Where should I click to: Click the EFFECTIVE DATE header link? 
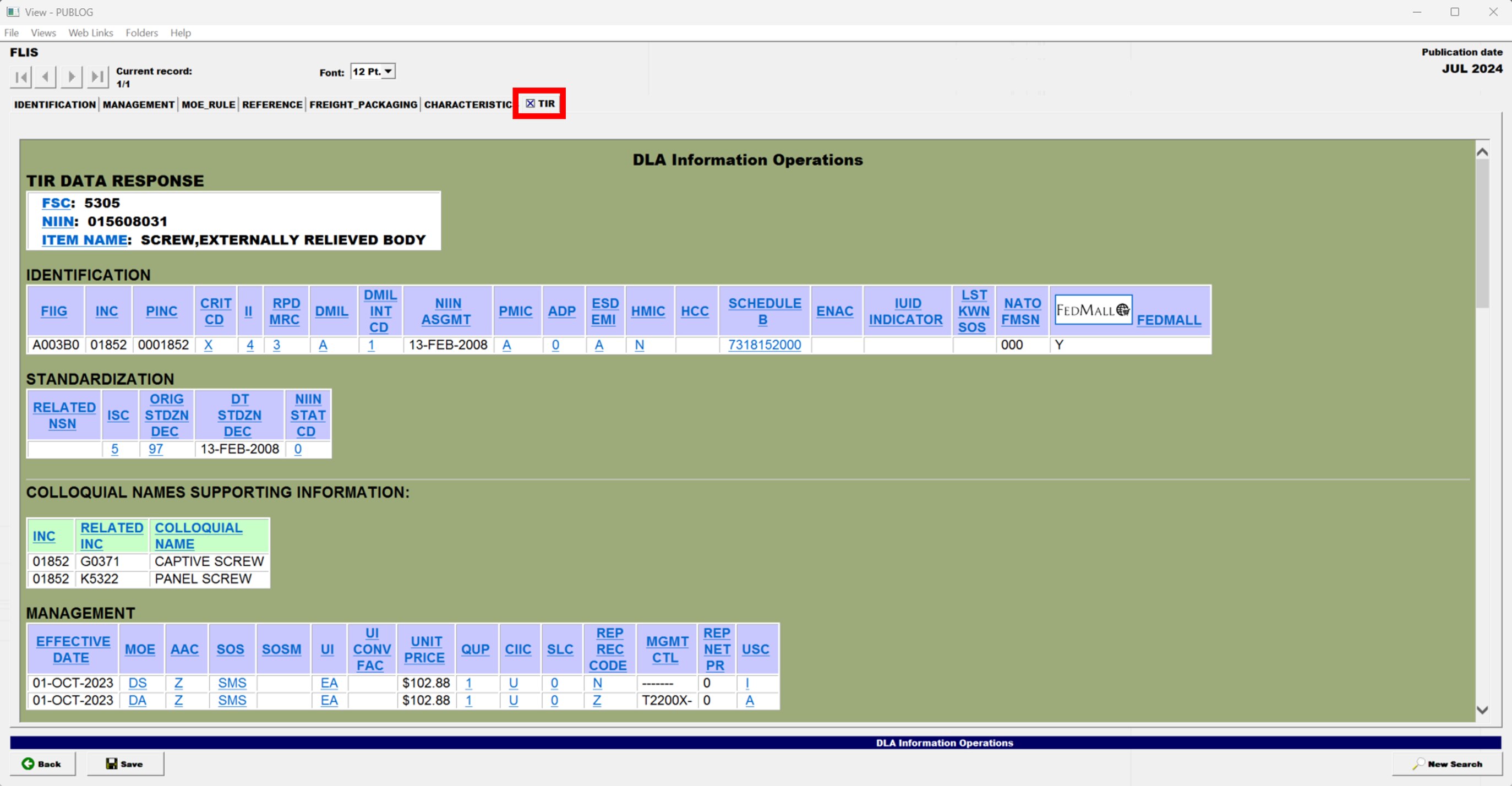73,650
